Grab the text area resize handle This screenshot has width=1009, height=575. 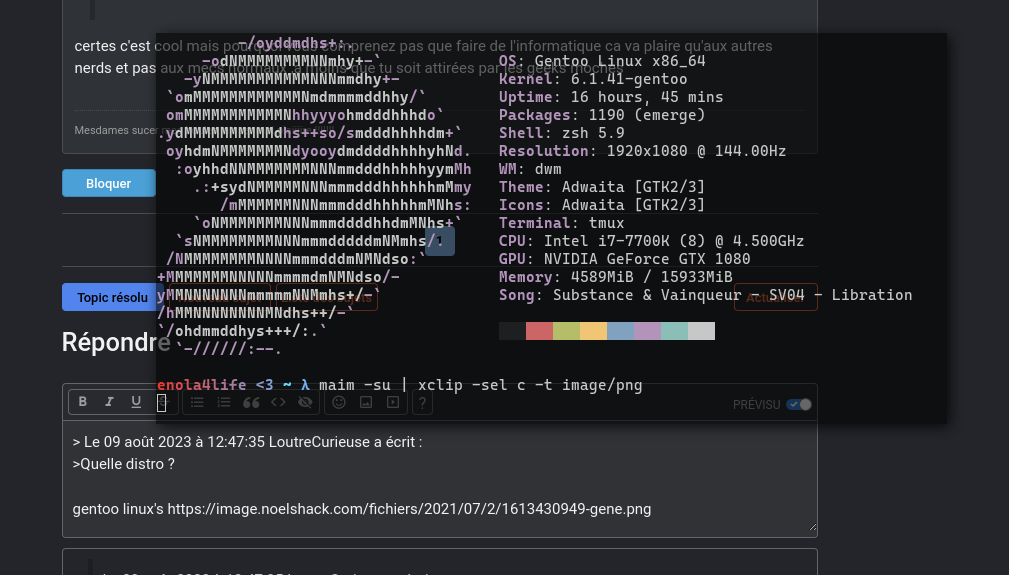[812, 527]
